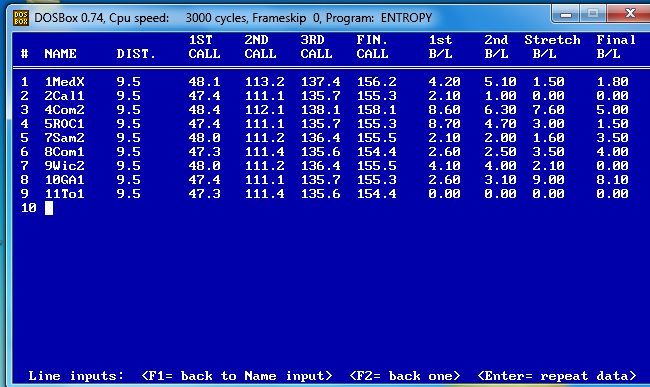Click the Stretch B/L column header

pyautogui.click(x=552, y=47)
